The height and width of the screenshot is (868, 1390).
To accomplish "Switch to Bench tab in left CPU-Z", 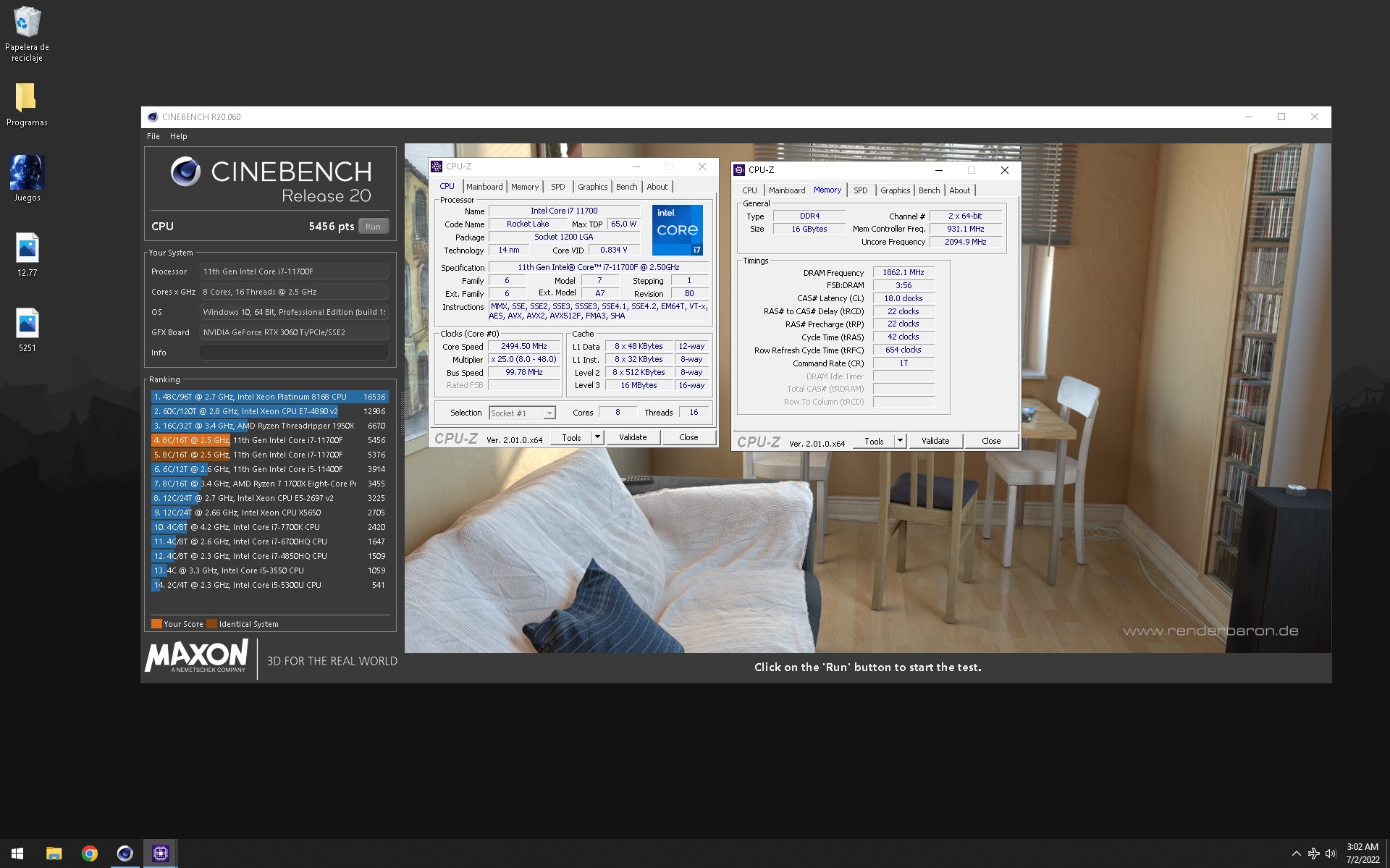I will point(627,187).
